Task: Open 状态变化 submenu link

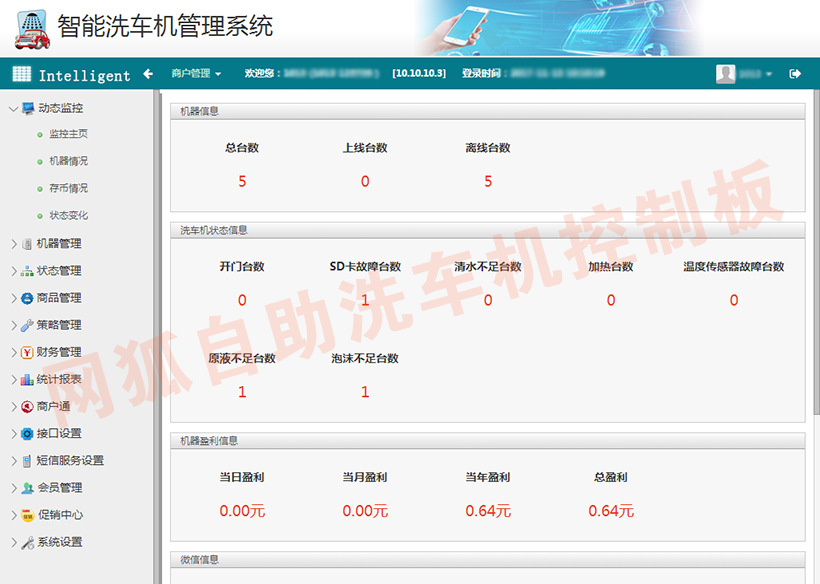Action: pyautogui.click(x=68, y=215)
